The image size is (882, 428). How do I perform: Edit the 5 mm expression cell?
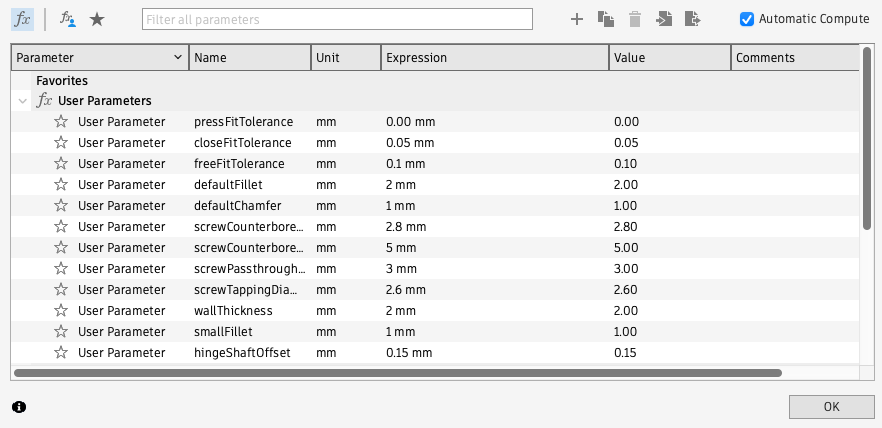(x=495, y=247)
